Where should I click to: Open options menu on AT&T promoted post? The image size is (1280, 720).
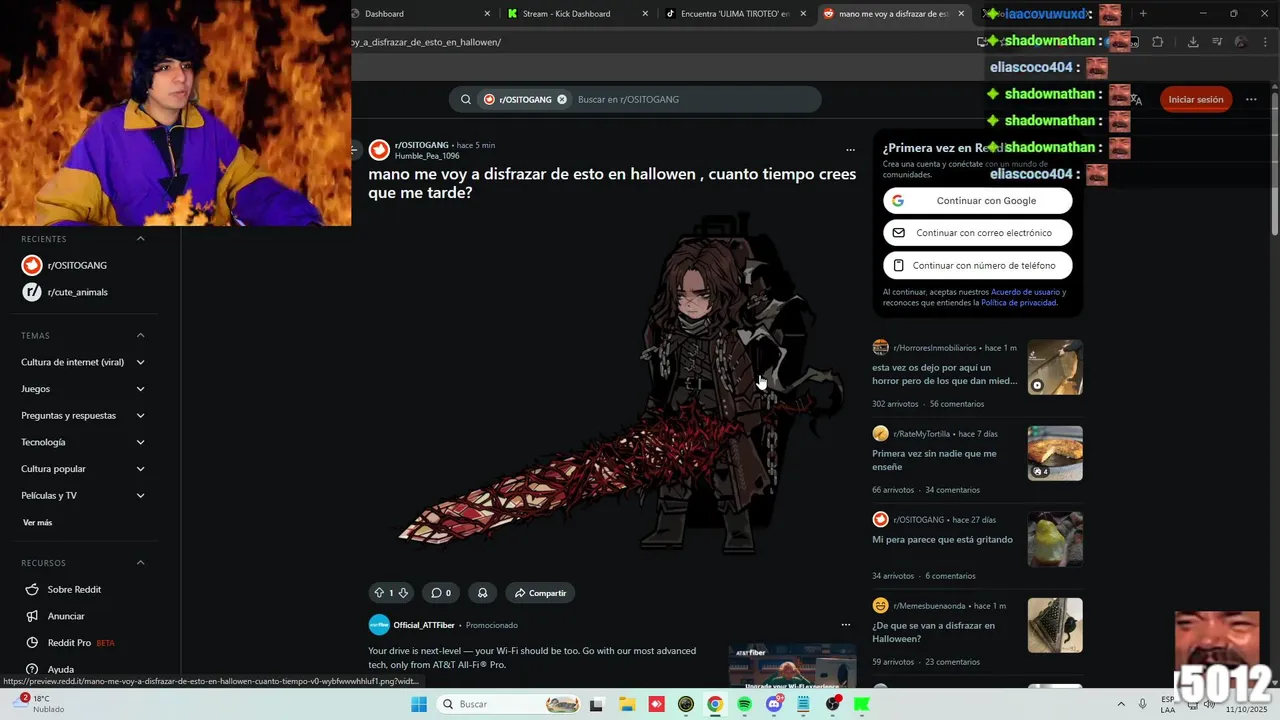pyautogui.click(x=845, y=625)
